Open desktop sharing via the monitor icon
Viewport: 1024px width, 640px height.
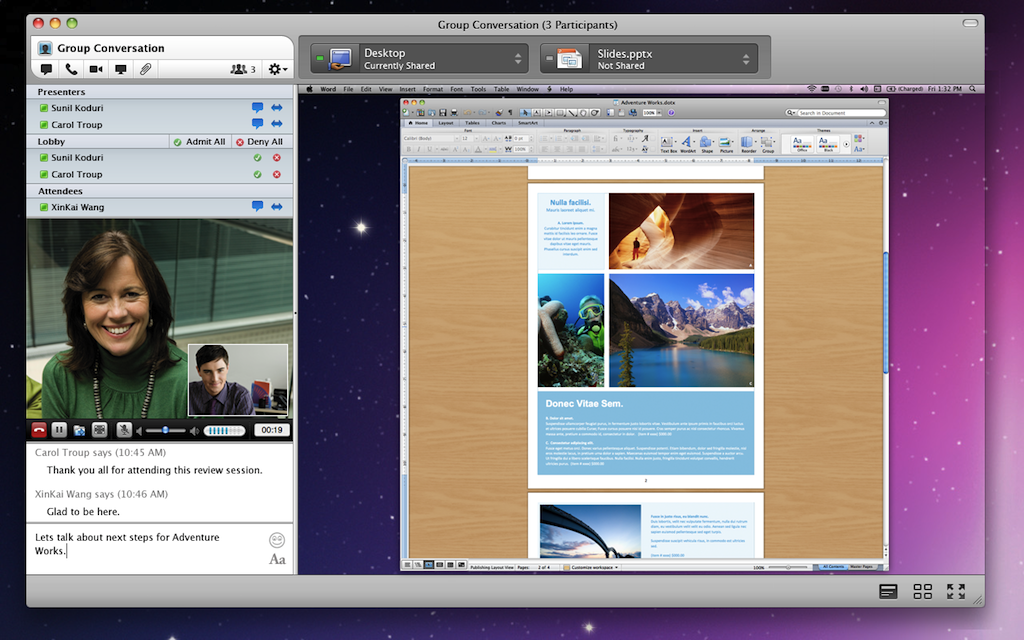122,70
